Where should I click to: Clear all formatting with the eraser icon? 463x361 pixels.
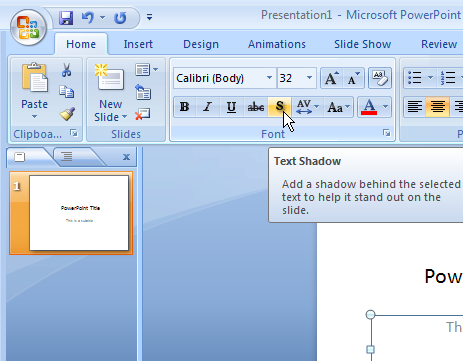380,78
